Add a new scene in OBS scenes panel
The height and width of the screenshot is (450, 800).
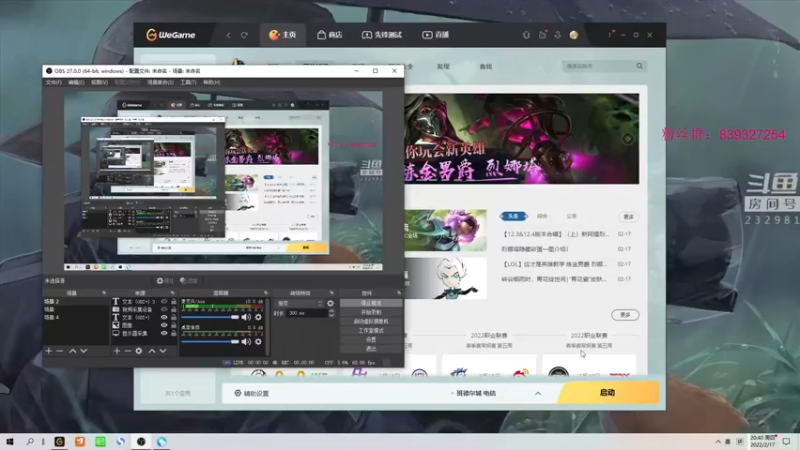point(48,351)
